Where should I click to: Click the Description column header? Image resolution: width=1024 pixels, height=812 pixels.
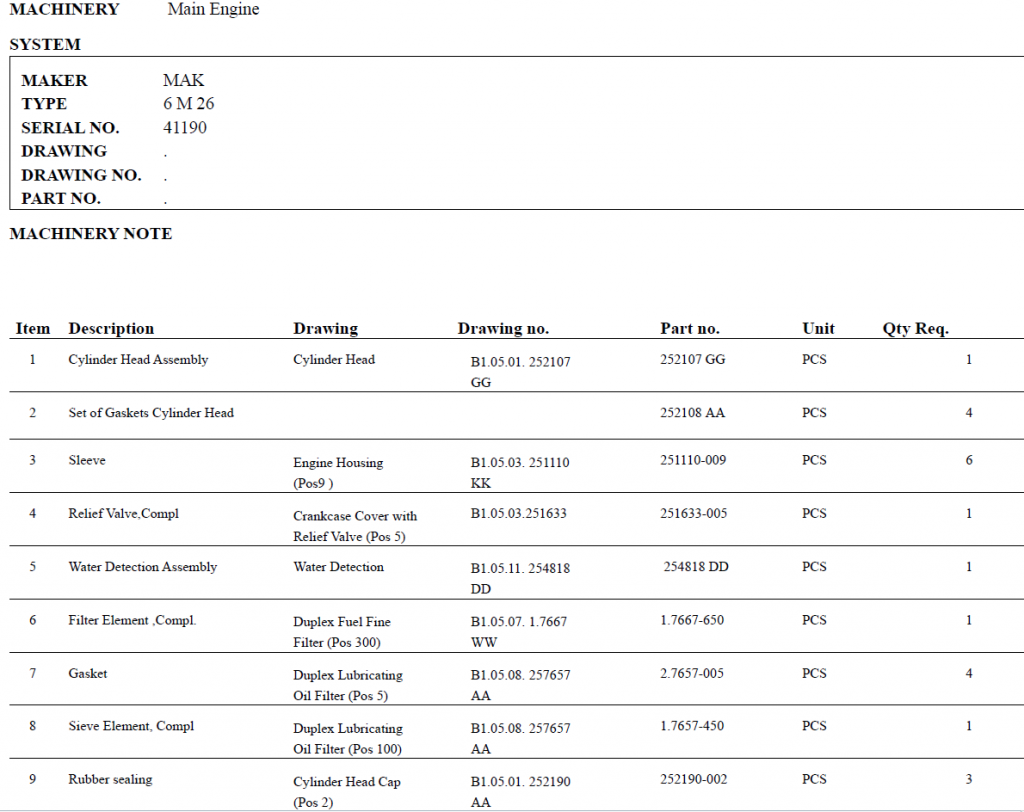tap(111, 329)
